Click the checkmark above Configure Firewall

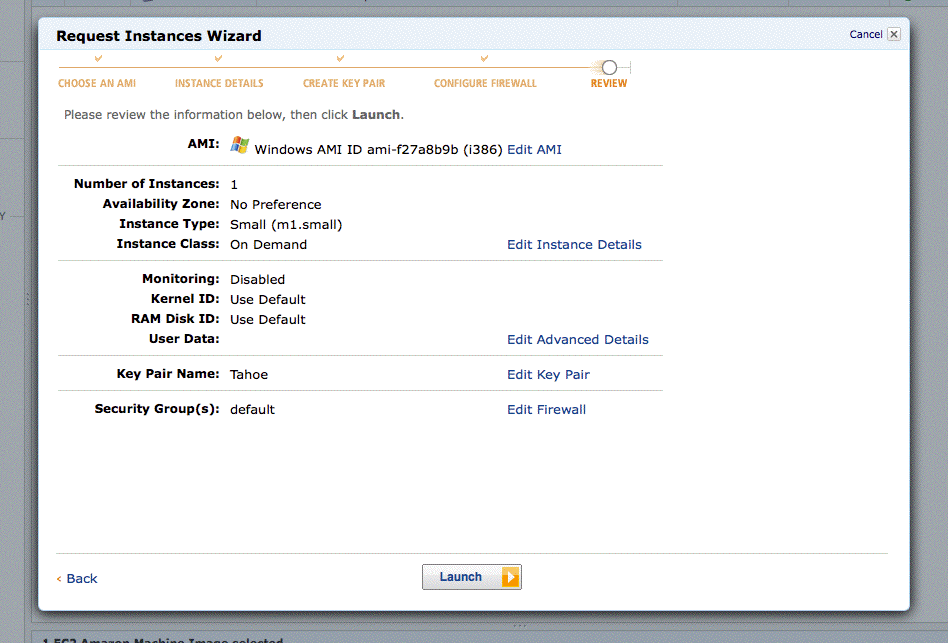point(484,60)
